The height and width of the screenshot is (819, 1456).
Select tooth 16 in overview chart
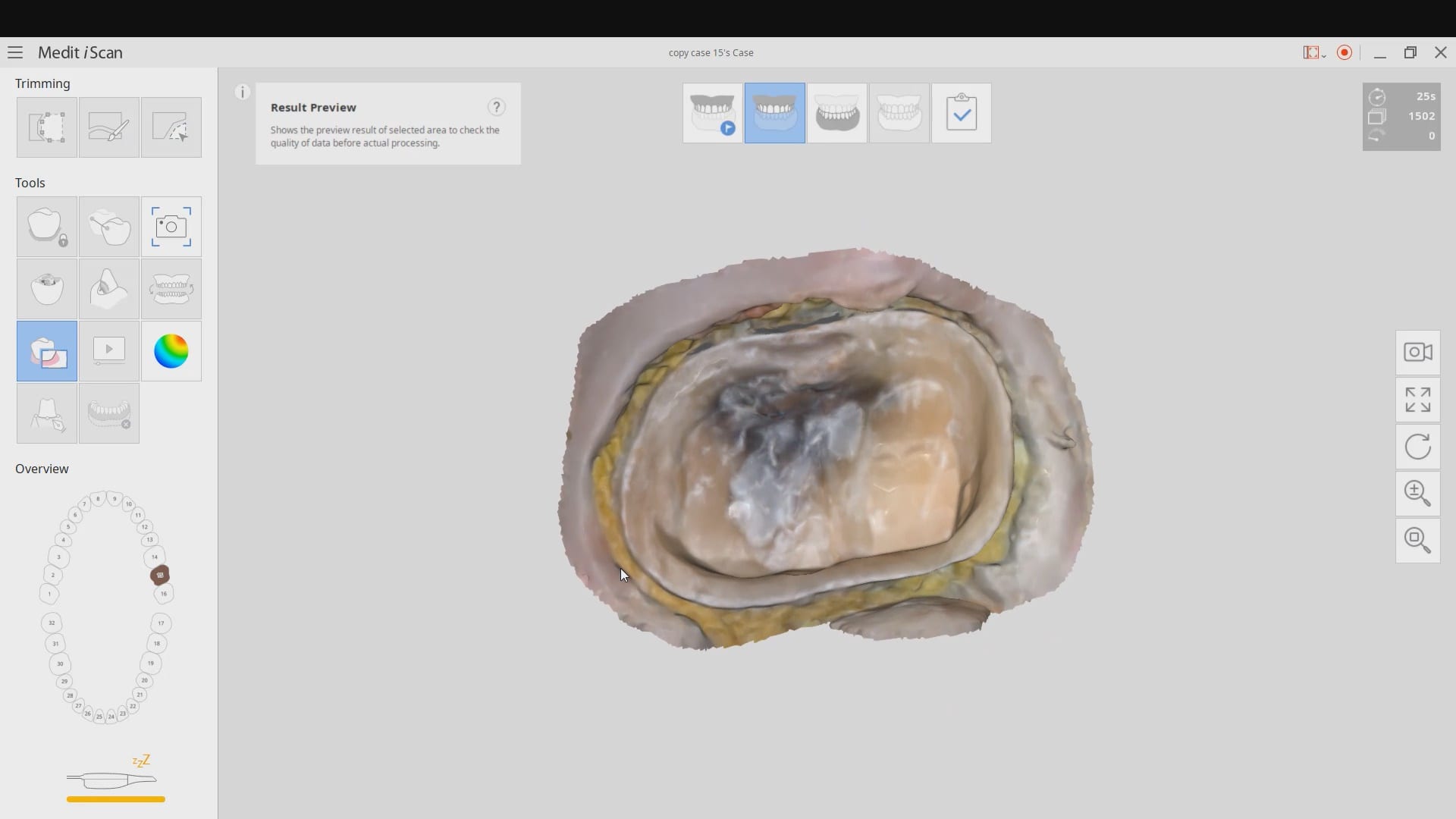coord(164,594)
